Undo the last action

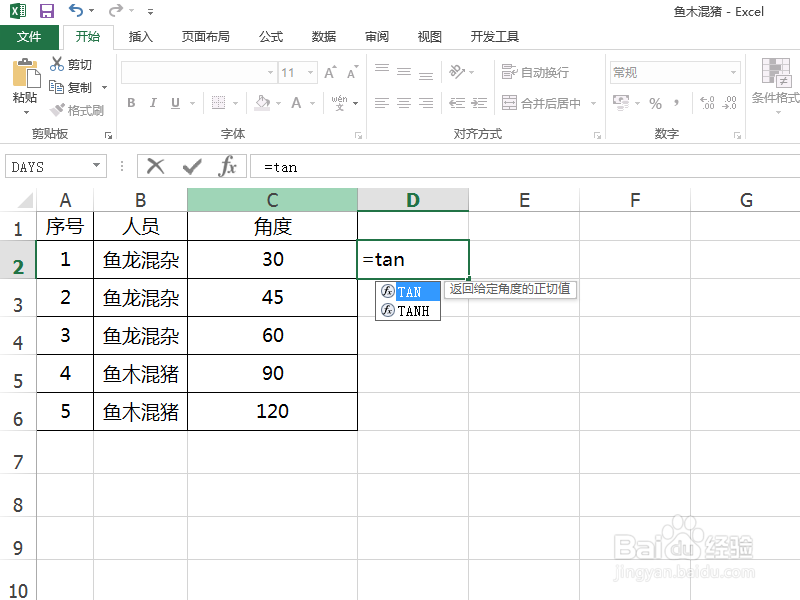(76, 11)
